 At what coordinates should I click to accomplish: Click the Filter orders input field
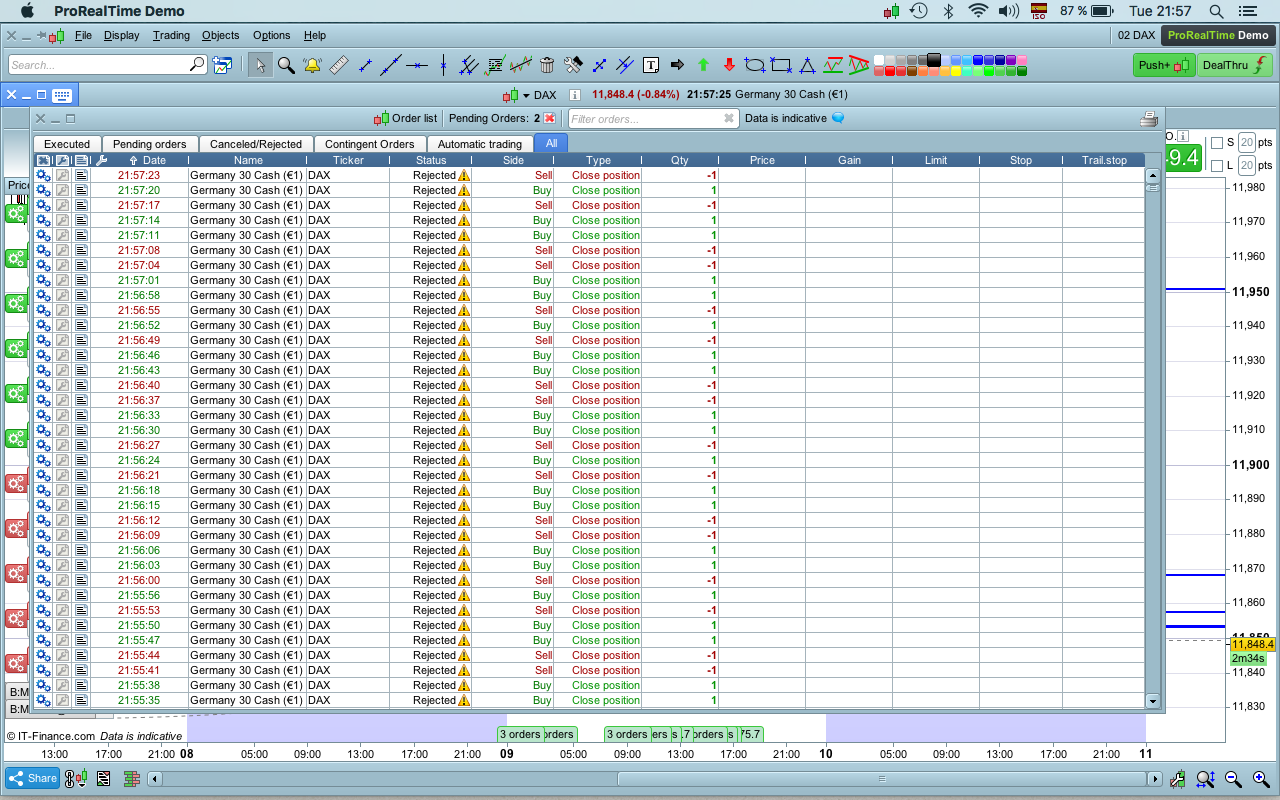pyautogui.click(x=645, y=118)
